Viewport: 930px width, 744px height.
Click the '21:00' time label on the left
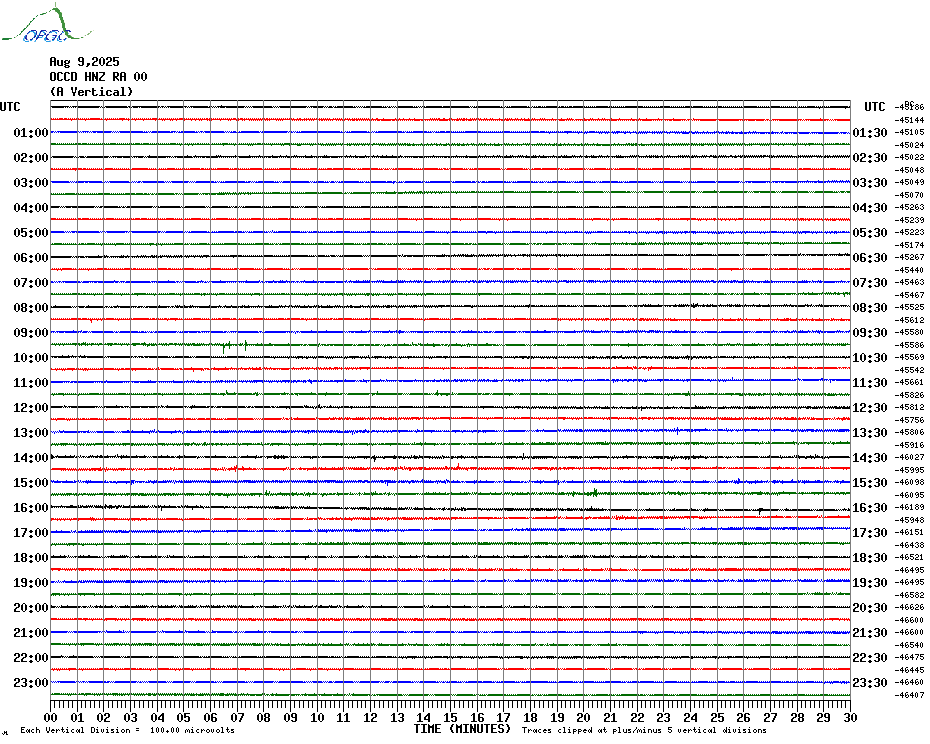31,632
